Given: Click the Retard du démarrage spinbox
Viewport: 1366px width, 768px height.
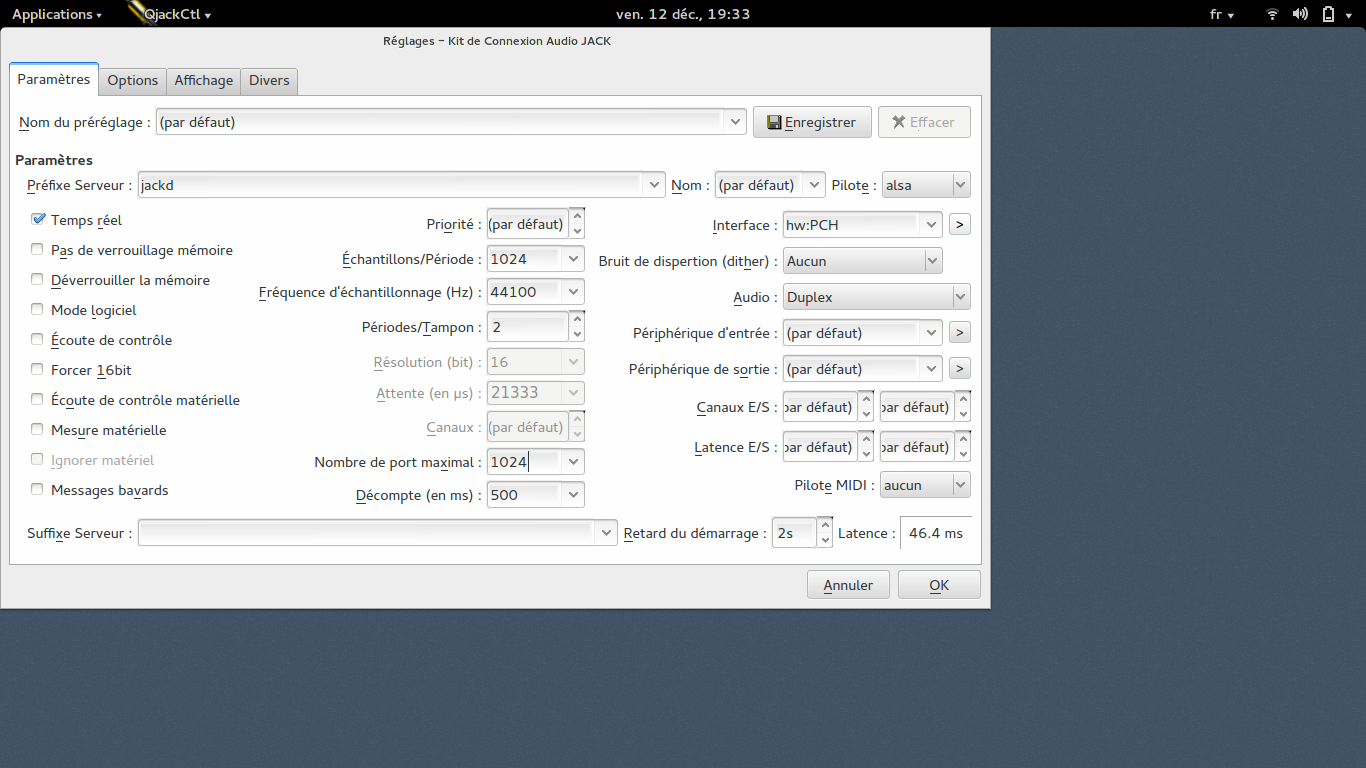Looking at the screenshot, I should coord(803,533).
